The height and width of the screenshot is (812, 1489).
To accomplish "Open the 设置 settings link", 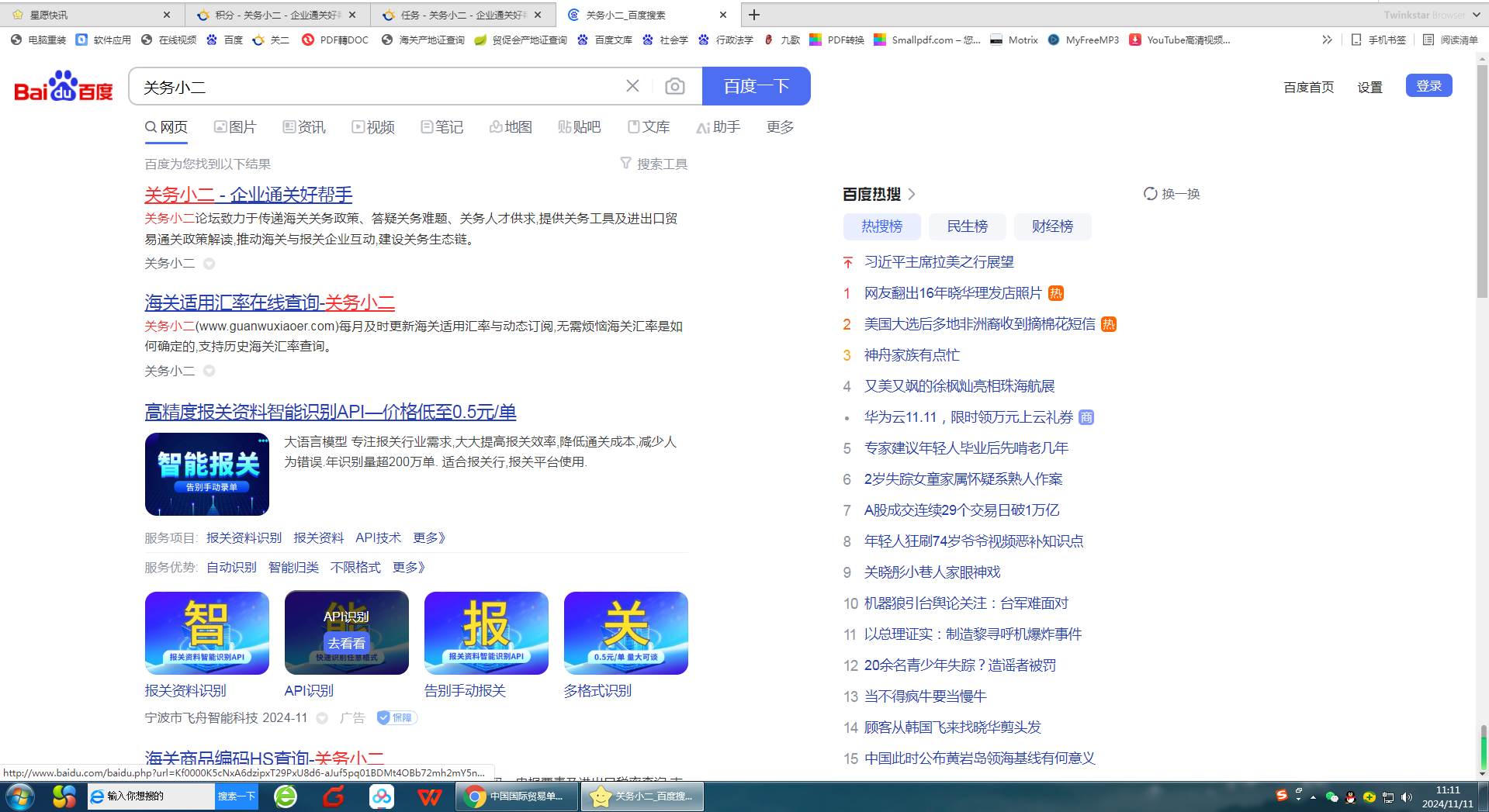I will pos(1370,87).
